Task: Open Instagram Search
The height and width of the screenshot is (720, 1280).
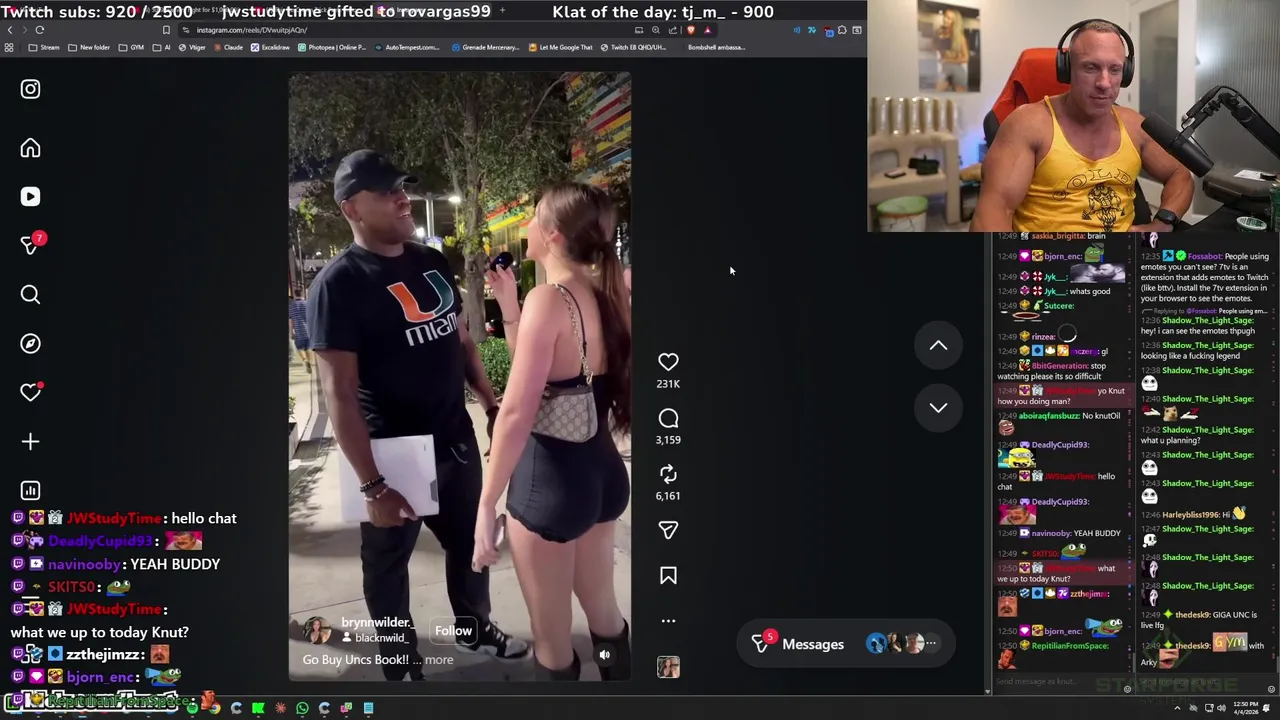Action: 30,294
